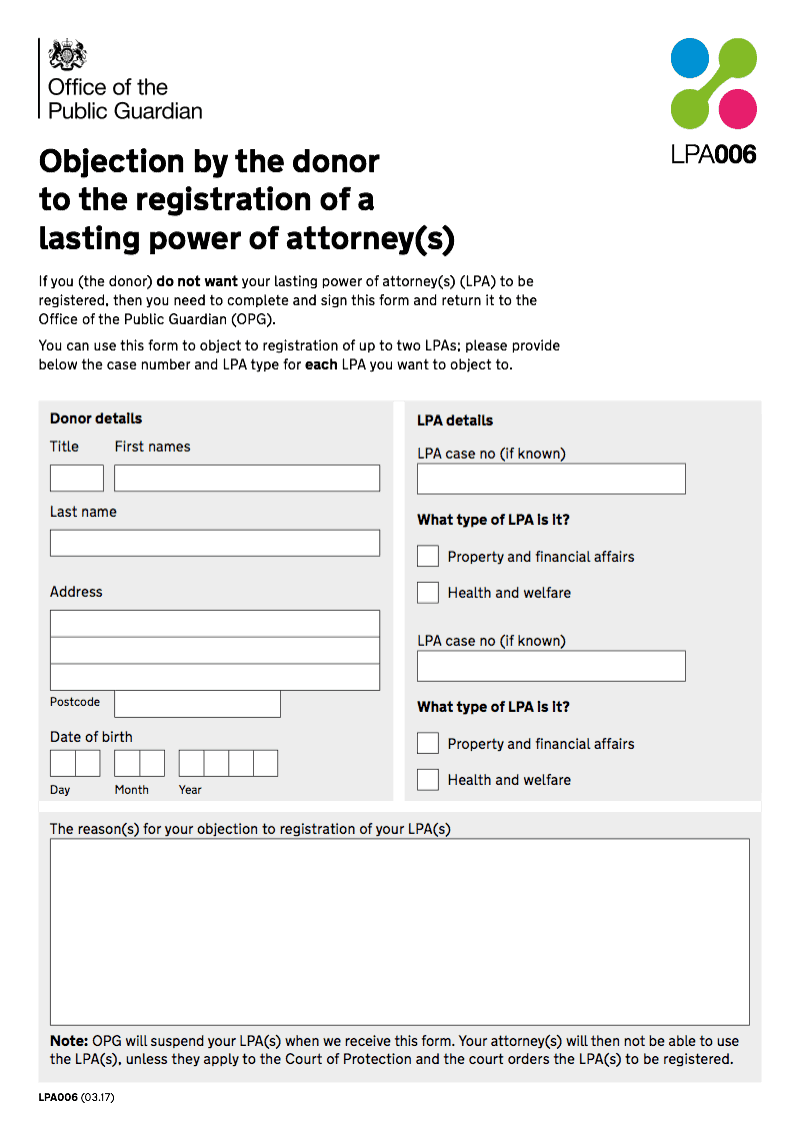Click inside the Title field
Image resolution: width=800 pixels, height=1131 pixels.
pyautogui.click(x=76, y=477)
